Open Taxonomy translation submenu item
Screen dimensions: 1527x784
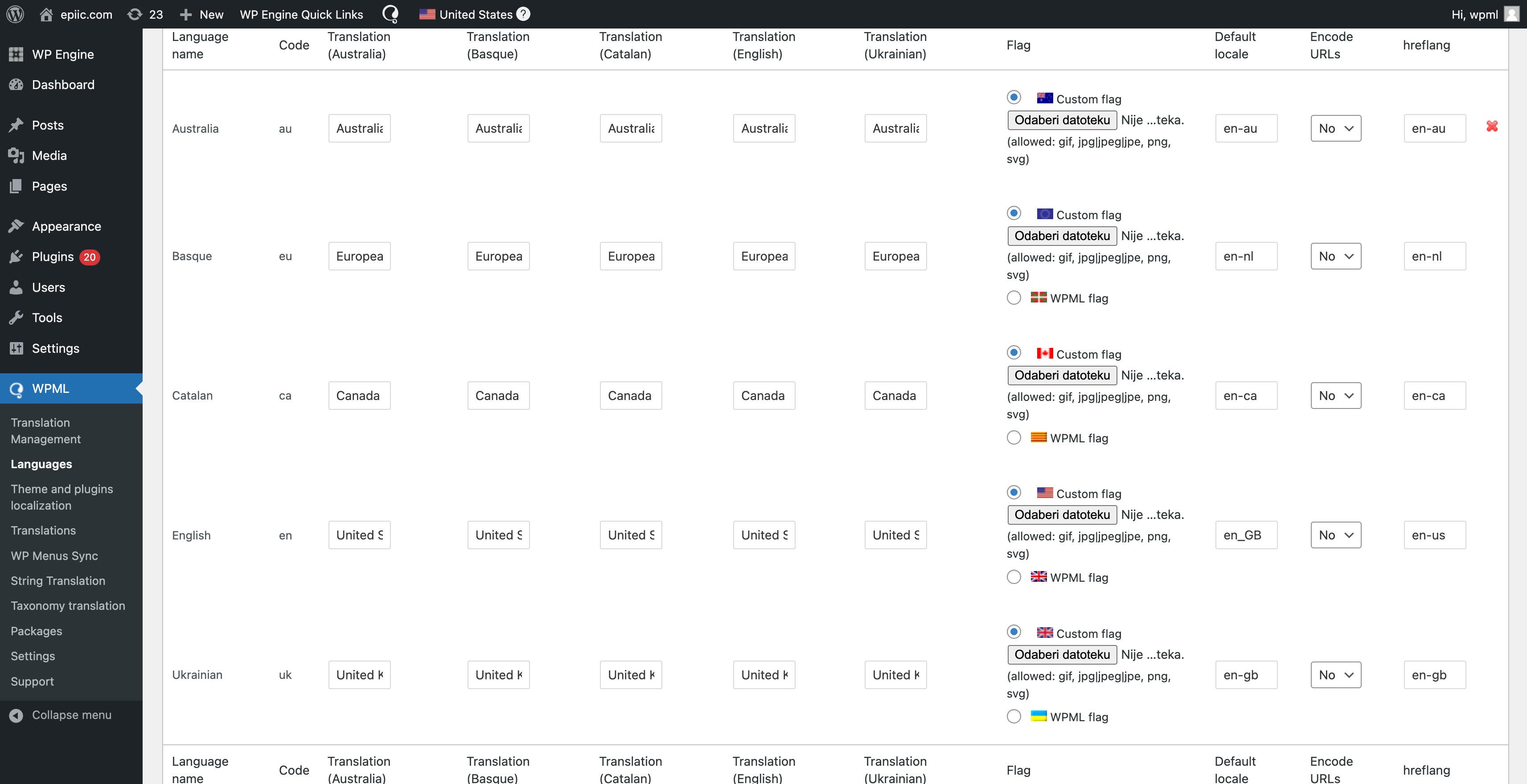pyautogui.click(x=68, y=606)
